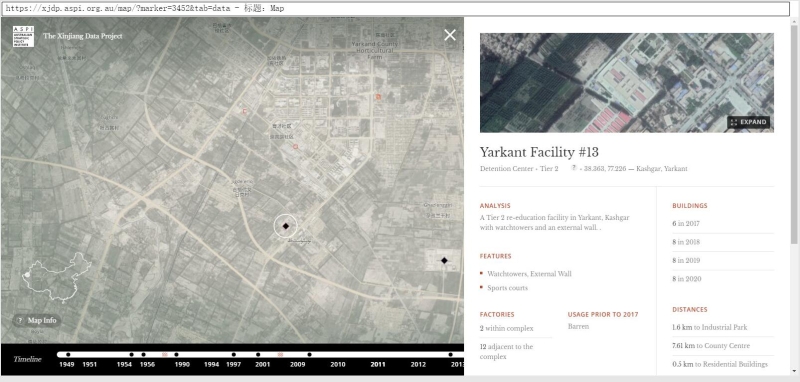Image resolution: width=800 pixels, height=382 pixels.
Task: Click the 2013 timeline marker dot
Action: [451, 354]
